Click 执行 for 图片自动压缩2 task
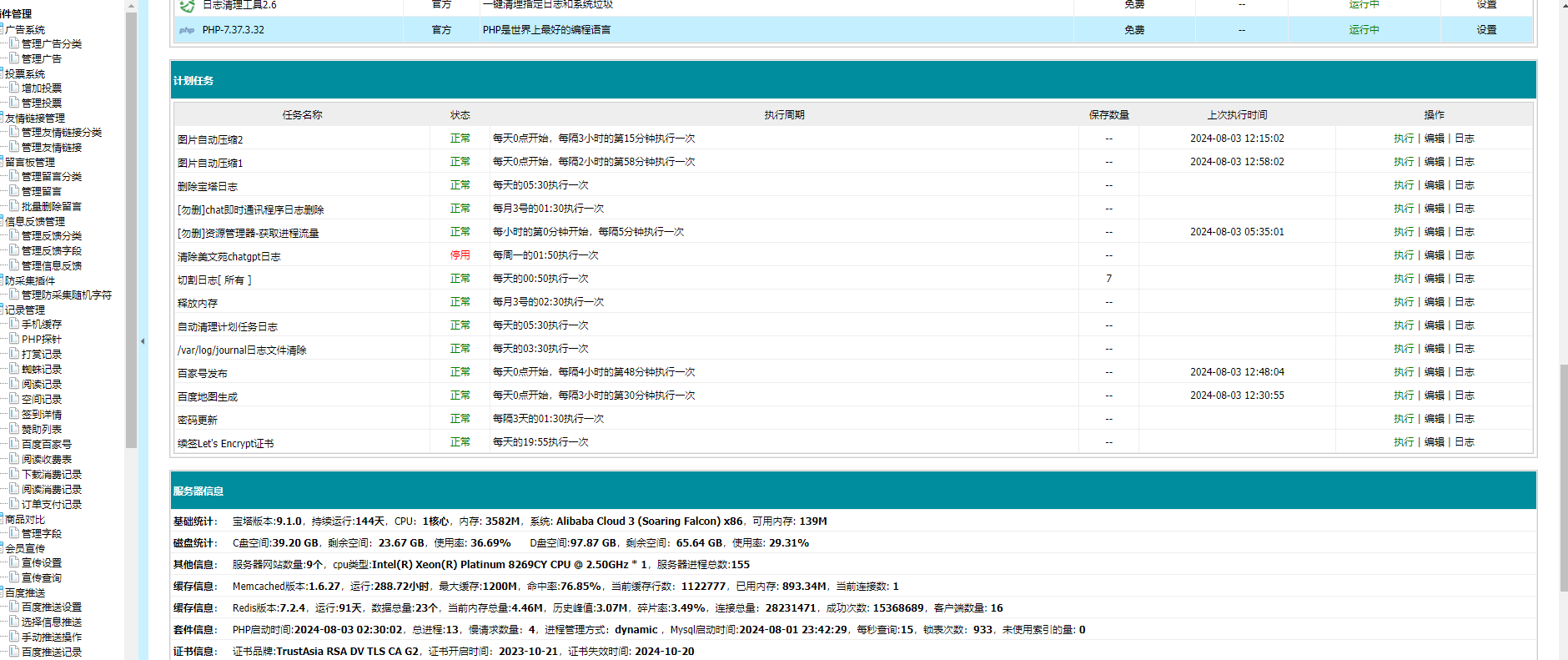 click(x=1404, y=139)
